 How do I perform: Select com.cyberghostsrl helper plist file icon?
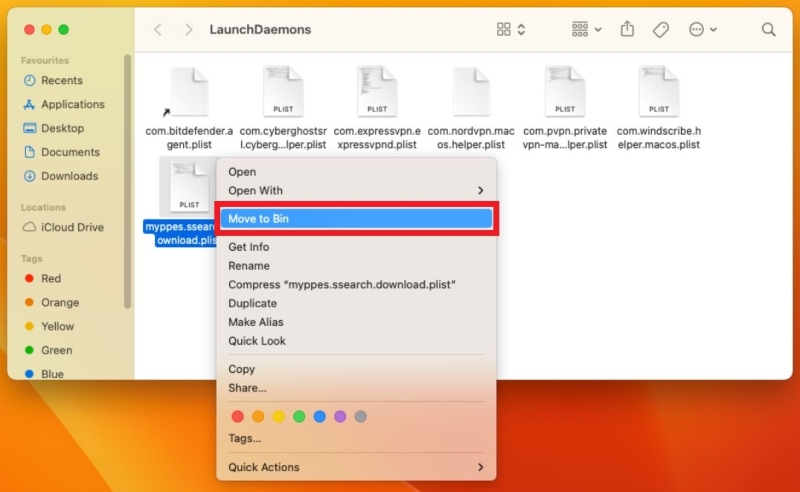coord(283,91)
